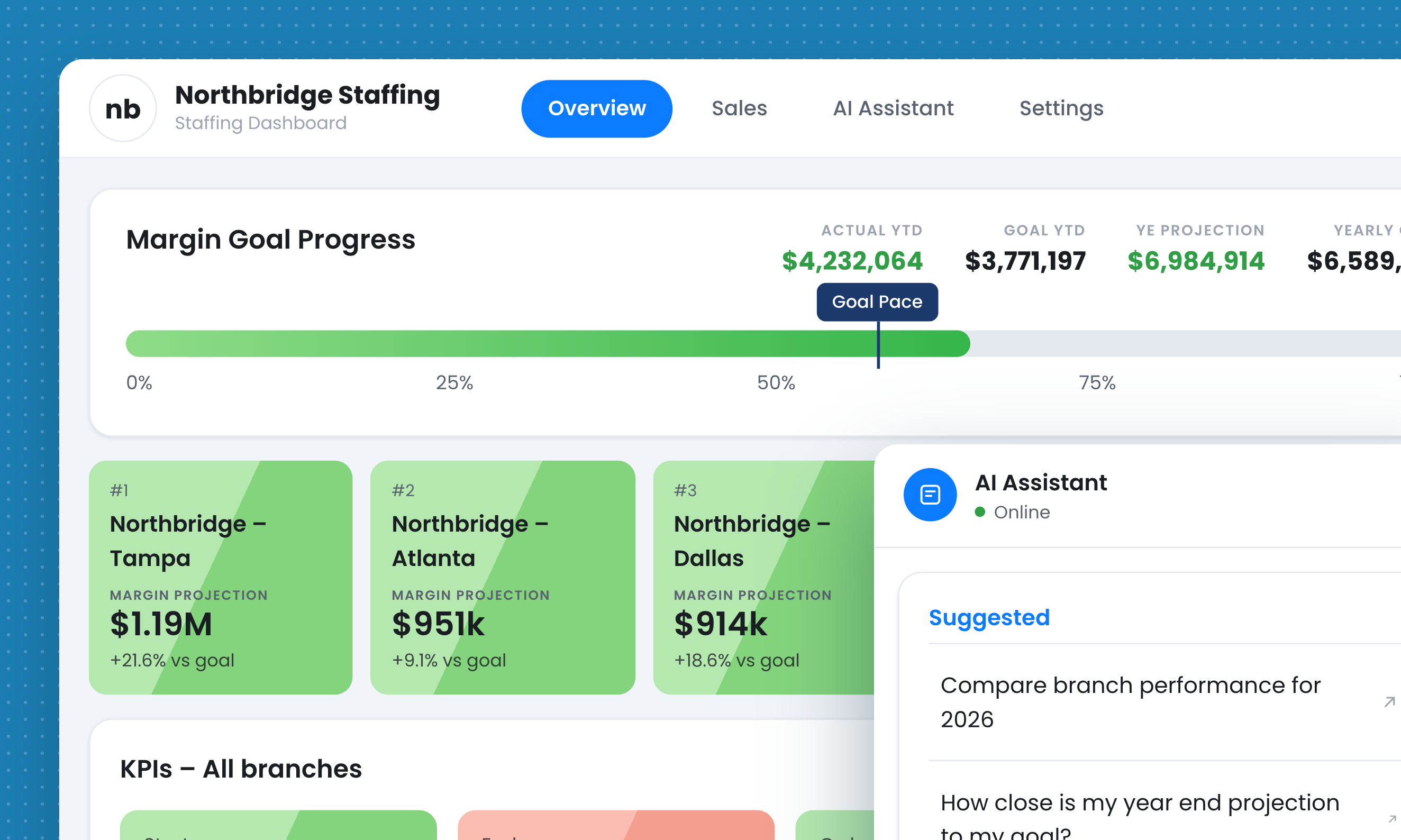This screenshot has height=840, width=1401.
Task: Click the KPIs – All branches heading
Action: click(241, 769)
